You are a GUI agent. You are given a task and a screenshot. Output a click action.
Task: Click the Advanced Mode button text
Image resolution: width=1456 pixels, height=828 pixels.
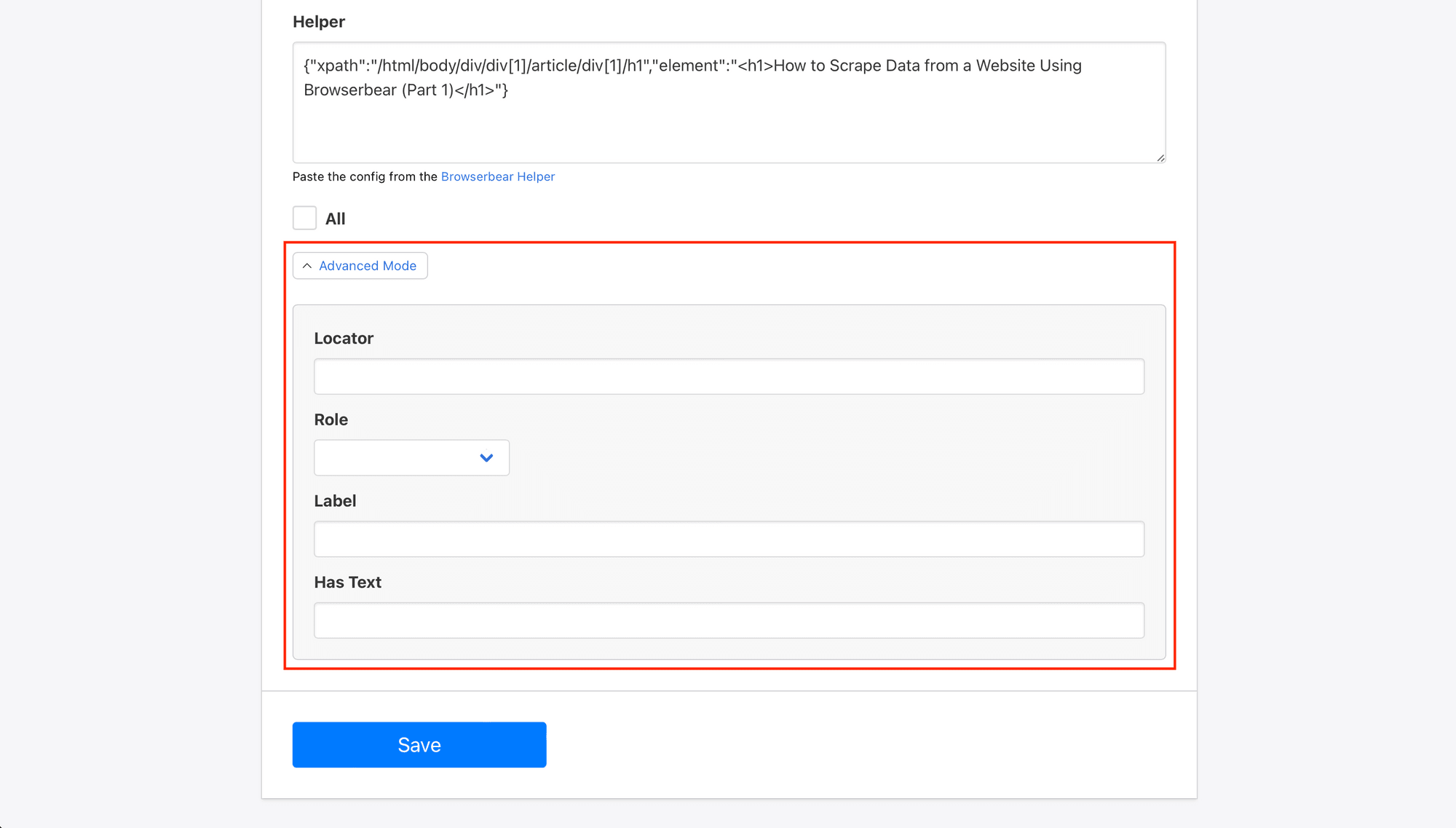pos(368,266)
